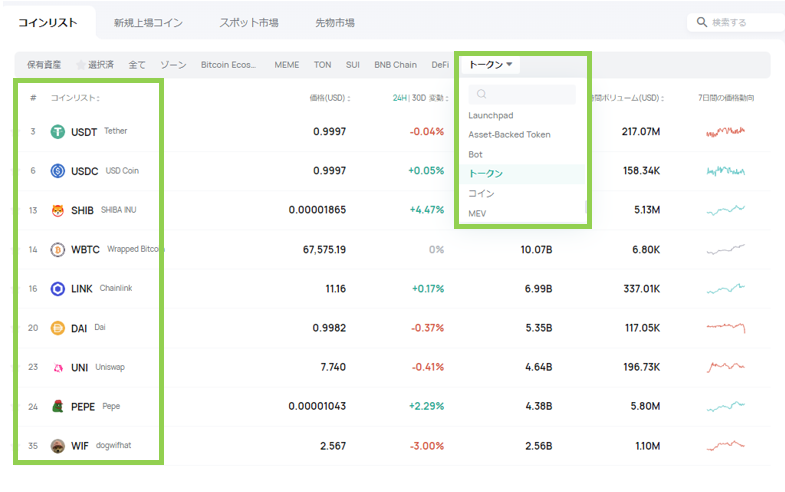Select the ゾーン filter
This screenshot has height=492, width=785.
coord(173,65)
